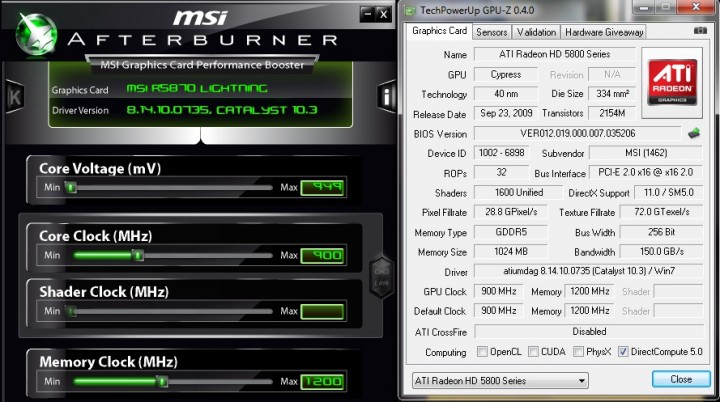720x402 pixels.
Task: Click the Core Voltage slider handle
Action: click(x=71, y=187)
